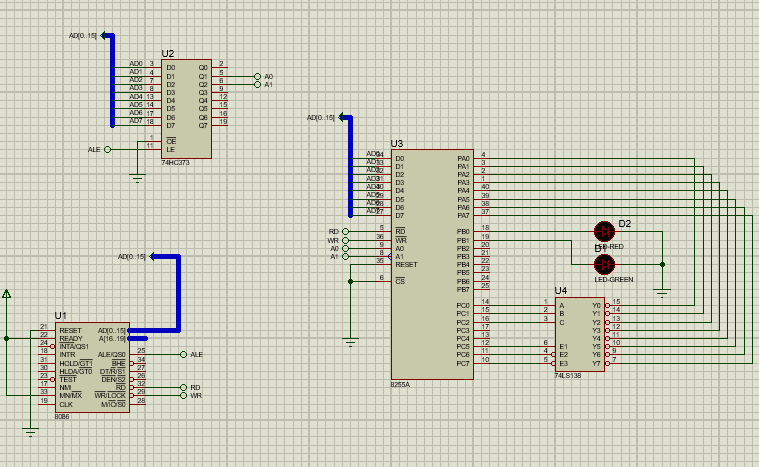
Task: Click the ground symbol below U2's OE pin
Action: coord(137,179)
